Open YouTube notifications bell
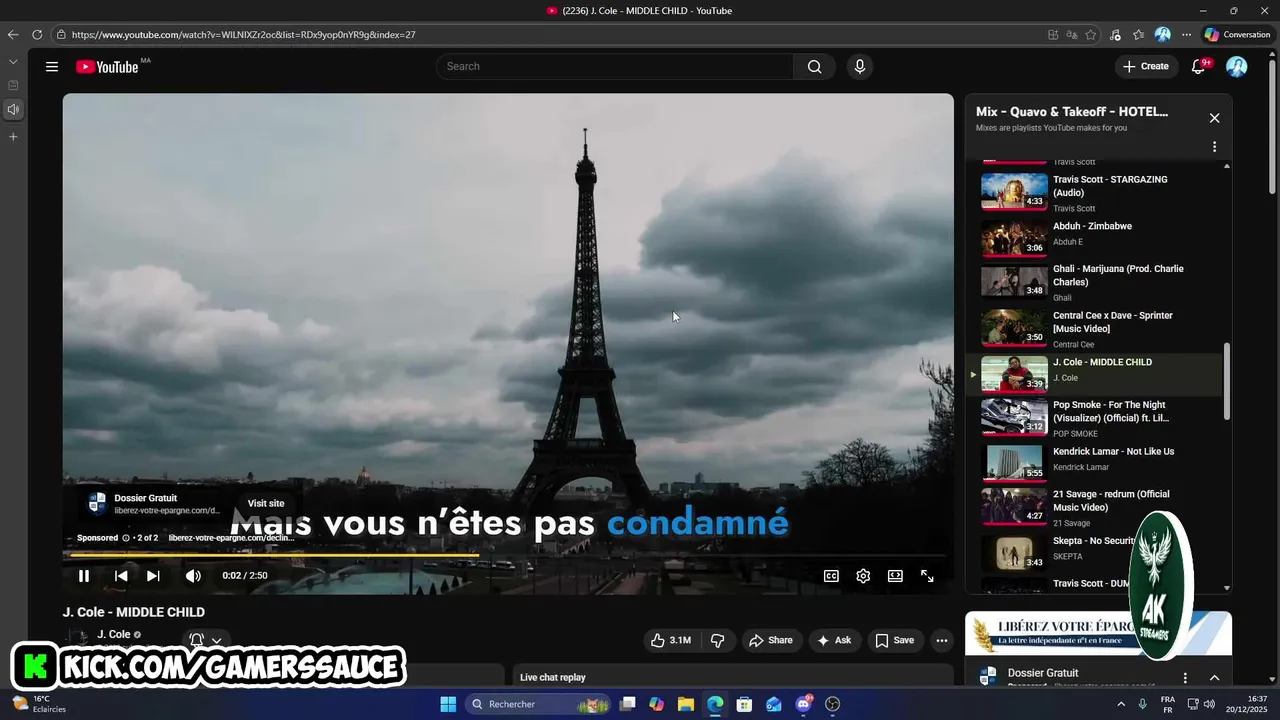Image resolution: width=1280 pixels, height=720 pixels. click(1198, 67)
